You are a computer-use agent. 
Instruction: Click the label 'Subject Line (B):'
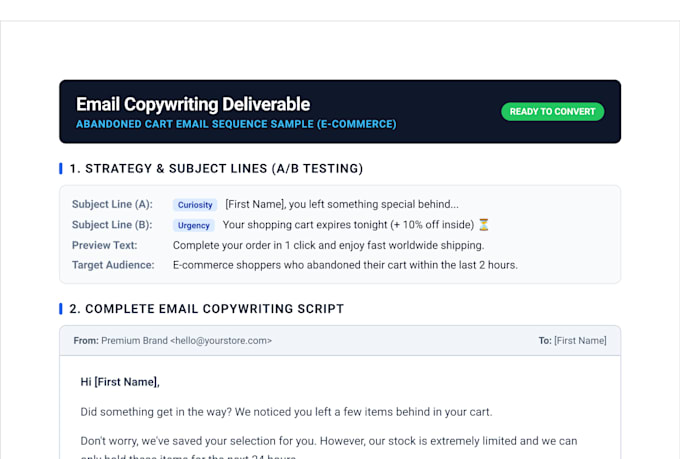coord(112,225)
